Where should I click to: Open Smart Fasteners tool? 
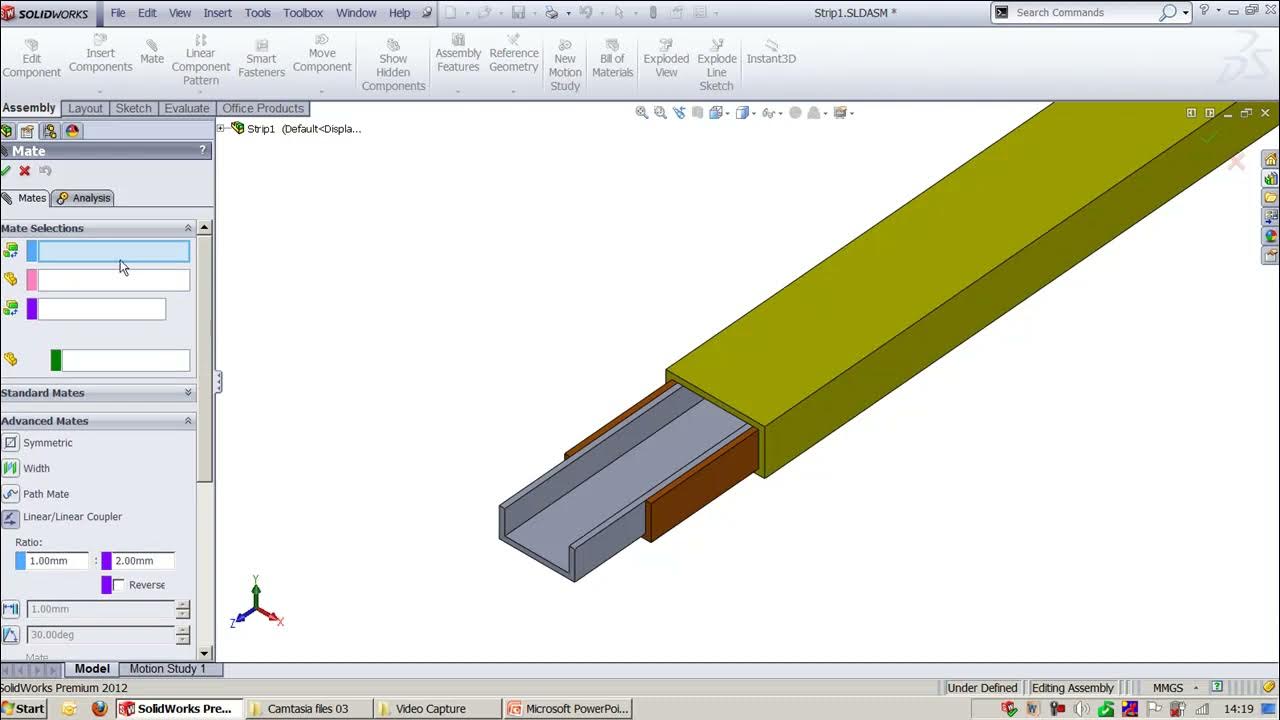(261, 59)
